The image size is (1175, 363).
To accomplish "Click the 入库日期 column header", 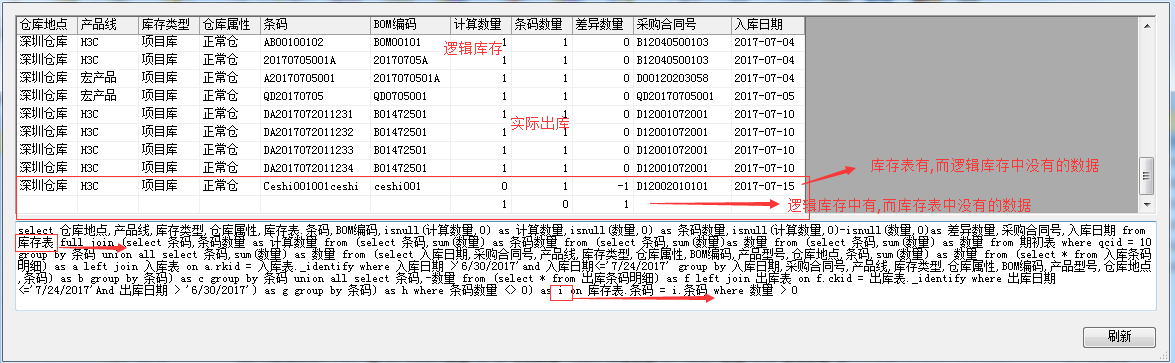I will click(x=768, y=25).
